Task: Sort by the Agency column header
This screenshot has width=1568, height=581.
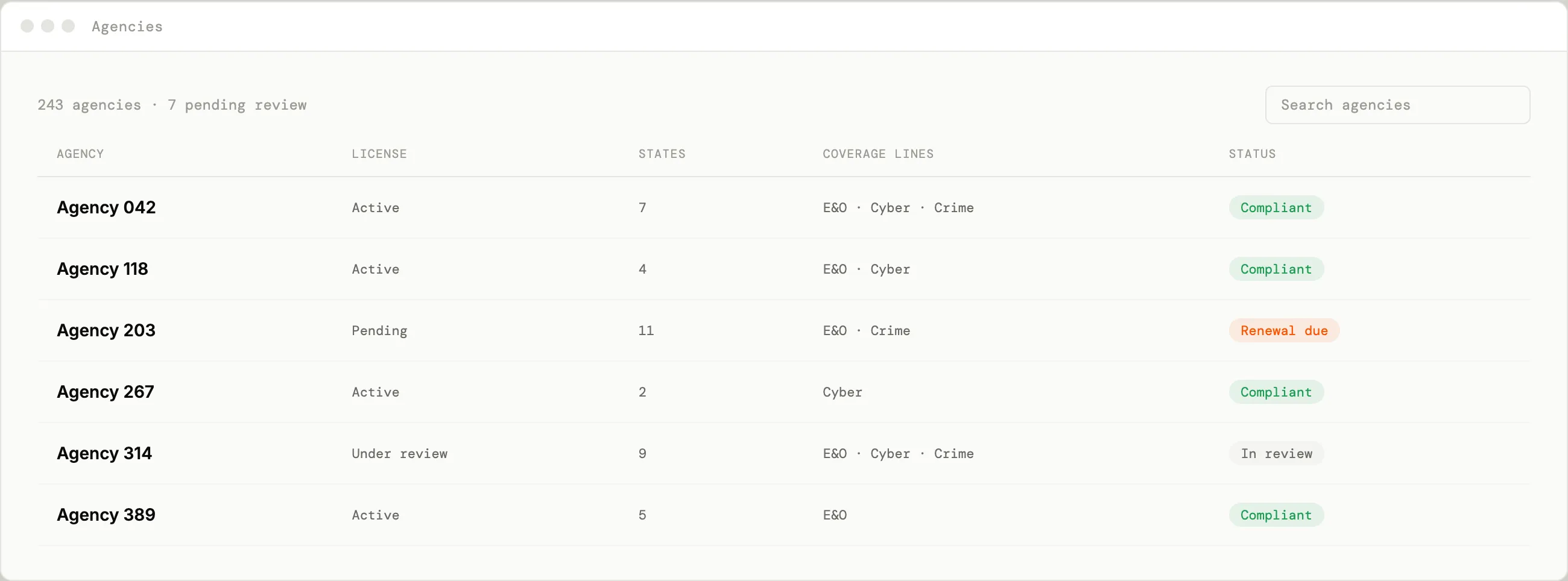Action: pos(80,154)
